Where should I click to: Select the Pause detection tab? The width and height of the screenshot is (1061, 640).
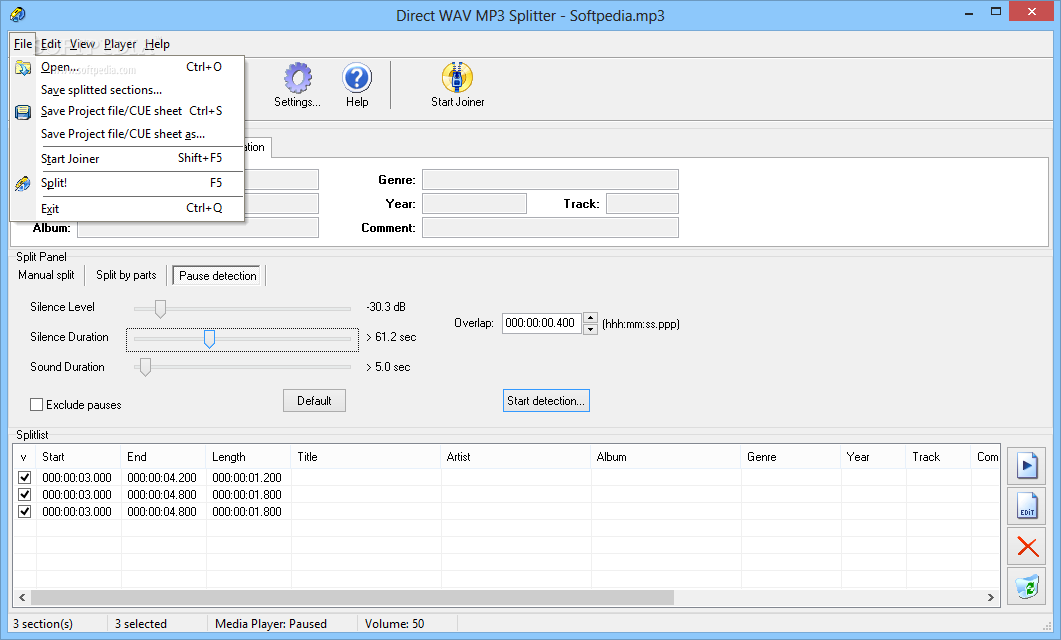pos(217,276)
